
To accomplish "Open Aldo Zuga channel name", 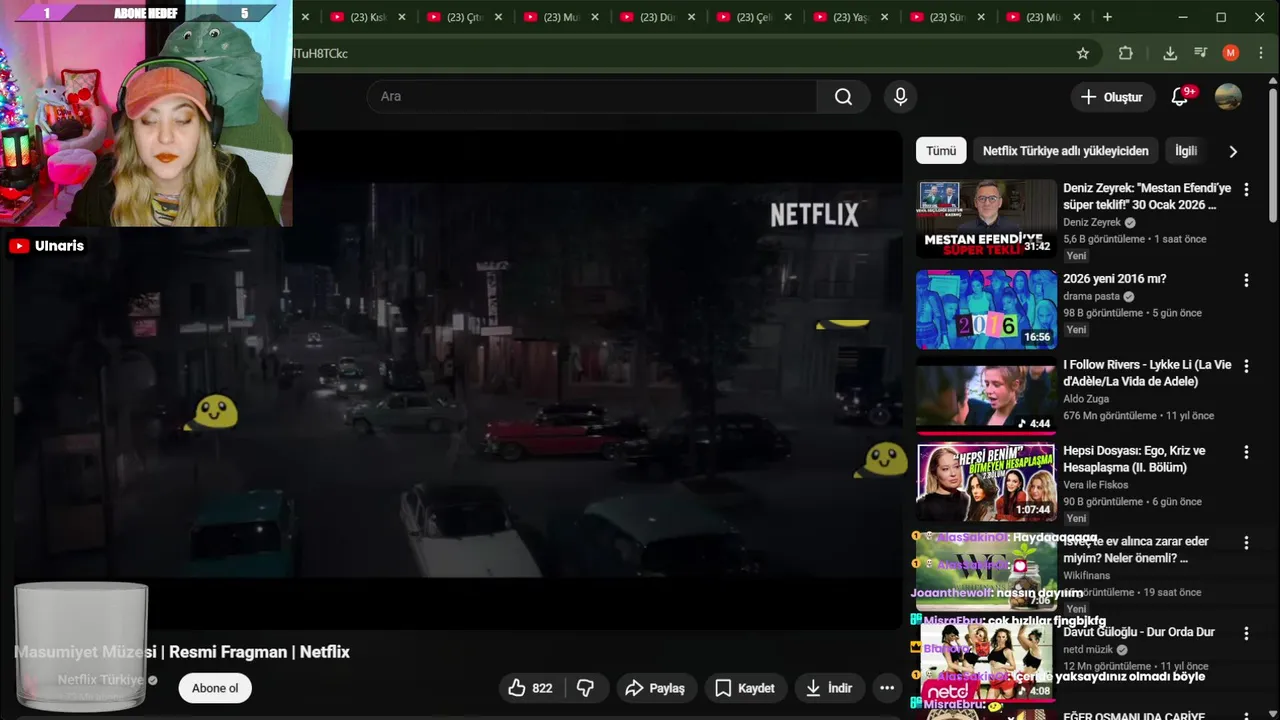I will pyautogui.click(x=1086, y=399).
